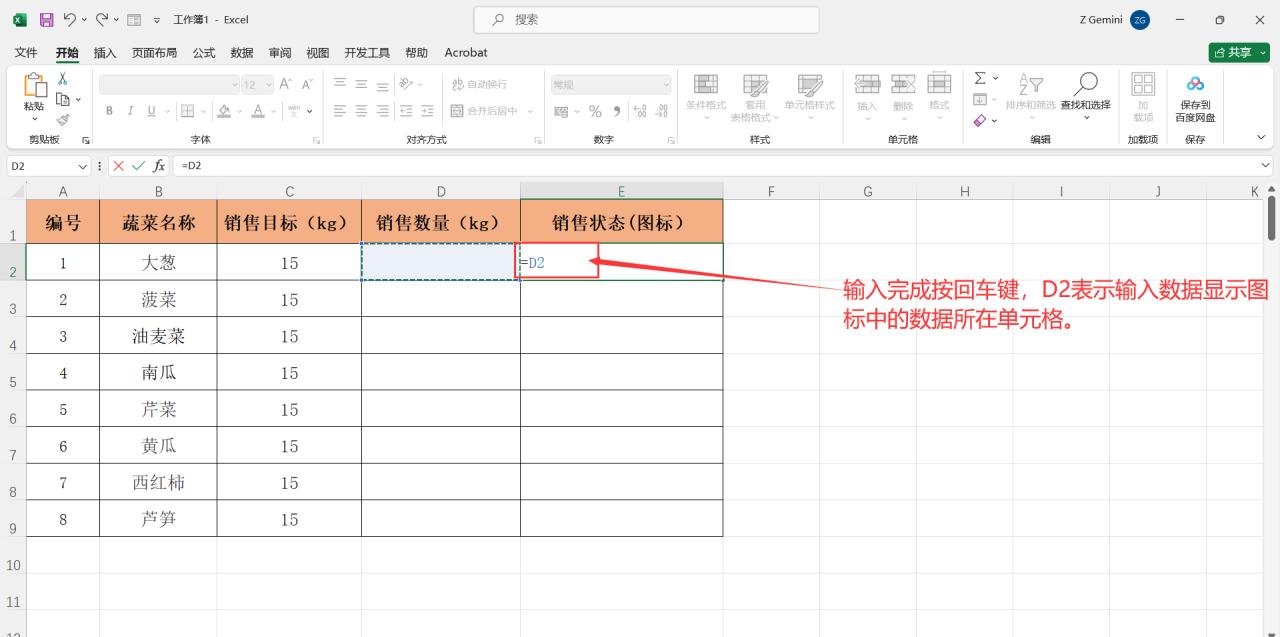Click the orientation text-angle icon
The width and height of the screenshot is (1280, 637).
coord(407,85)
